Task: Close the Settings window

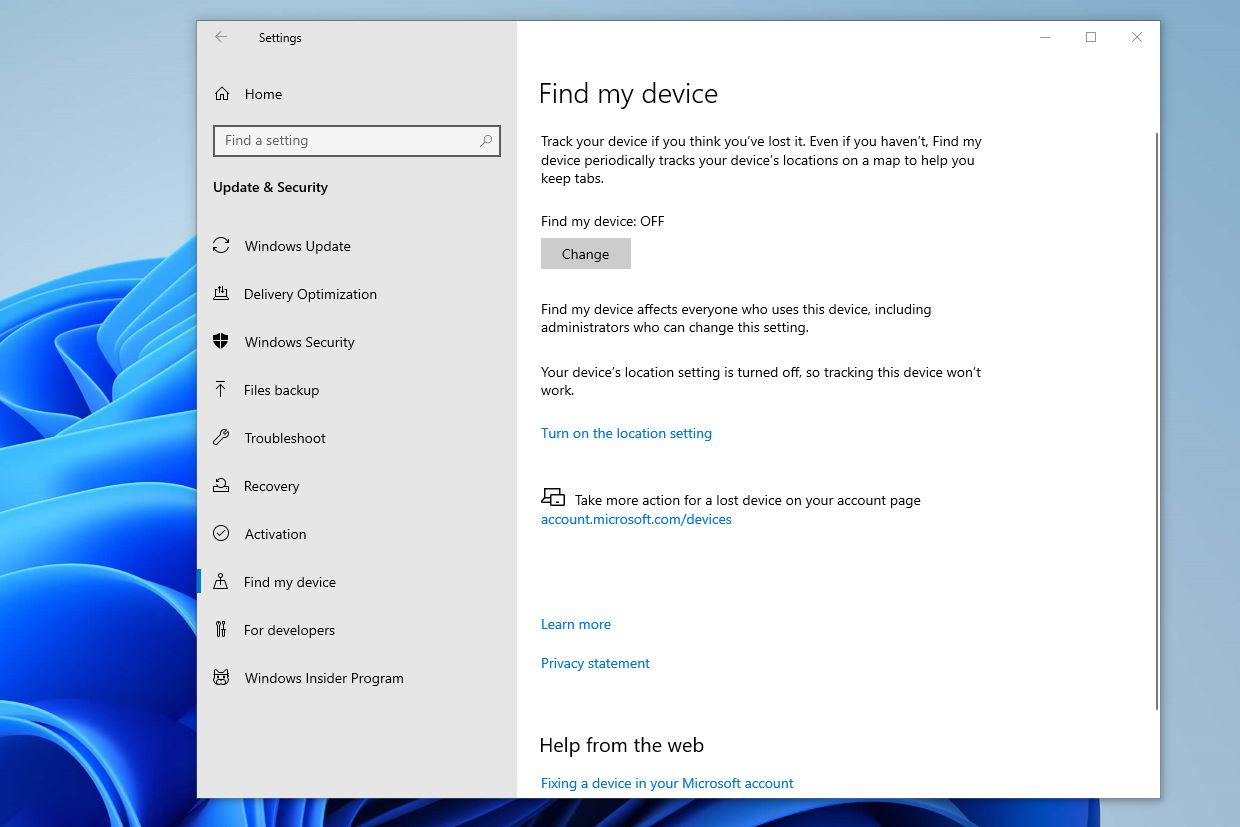Action: (1137, 37)
